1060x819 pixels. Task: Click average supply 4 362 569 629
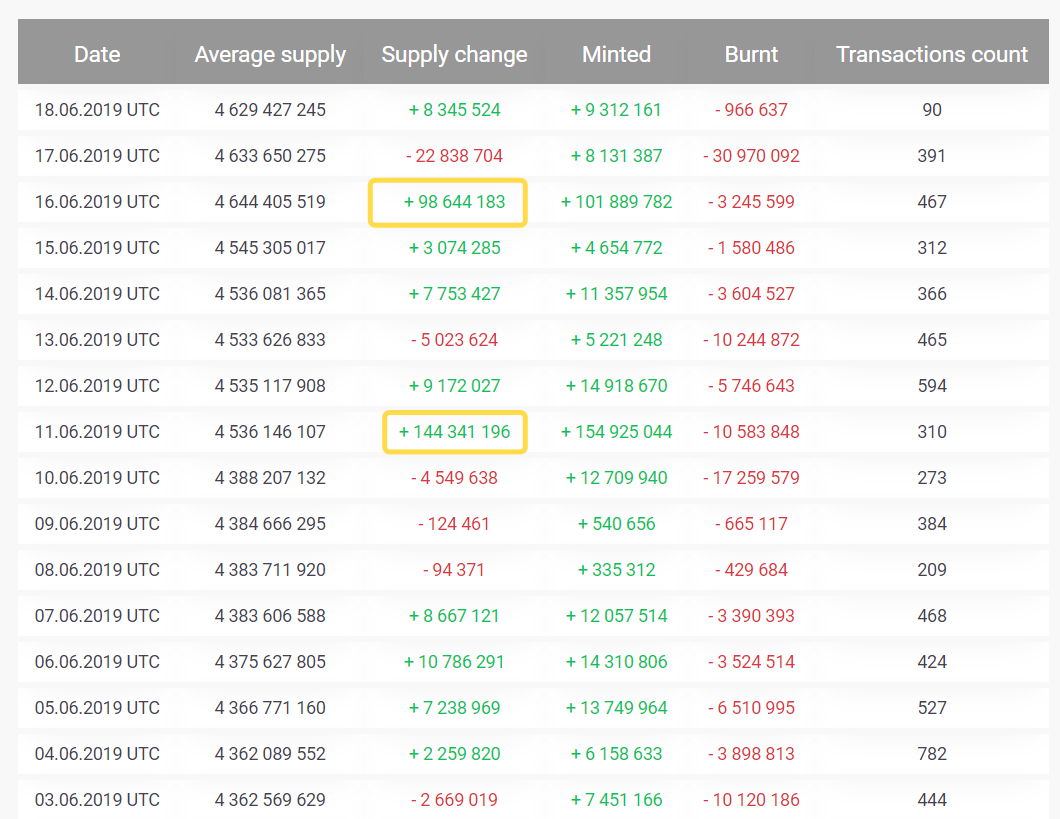pyautogui.click(x=270, y=799)
